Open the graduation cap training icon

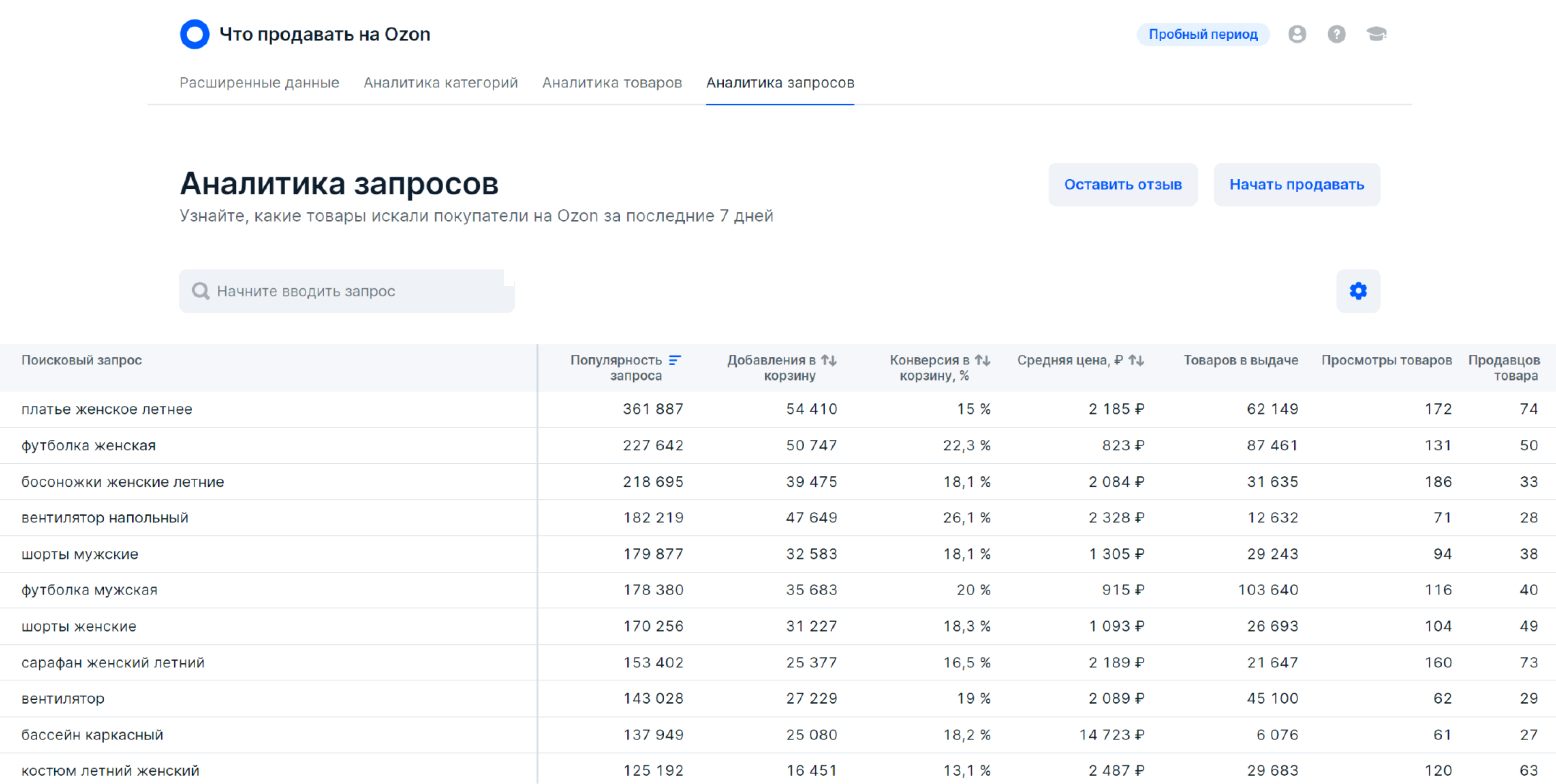tap(1376, 34)
